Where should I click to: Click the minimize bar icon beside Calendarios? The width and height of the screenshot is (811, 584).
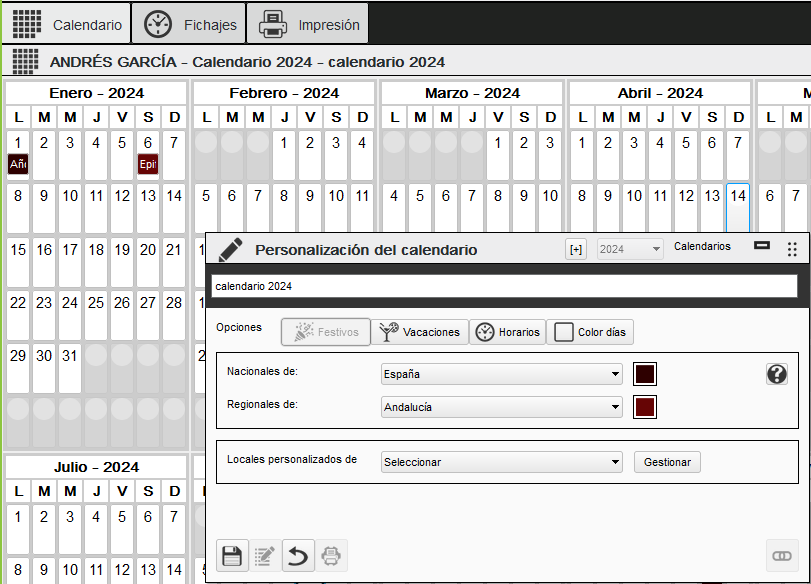click(762, 246)
